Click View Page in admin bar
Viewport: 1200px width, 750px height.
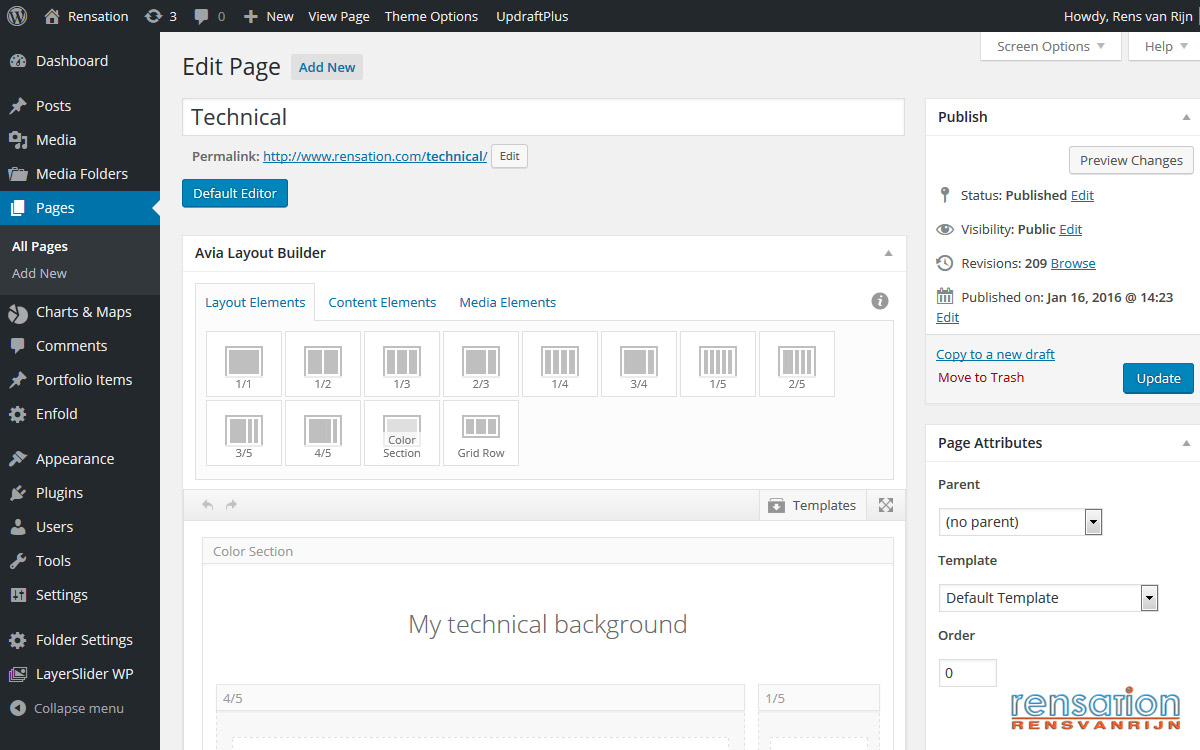pyautogui.click(x=339, y=16)
